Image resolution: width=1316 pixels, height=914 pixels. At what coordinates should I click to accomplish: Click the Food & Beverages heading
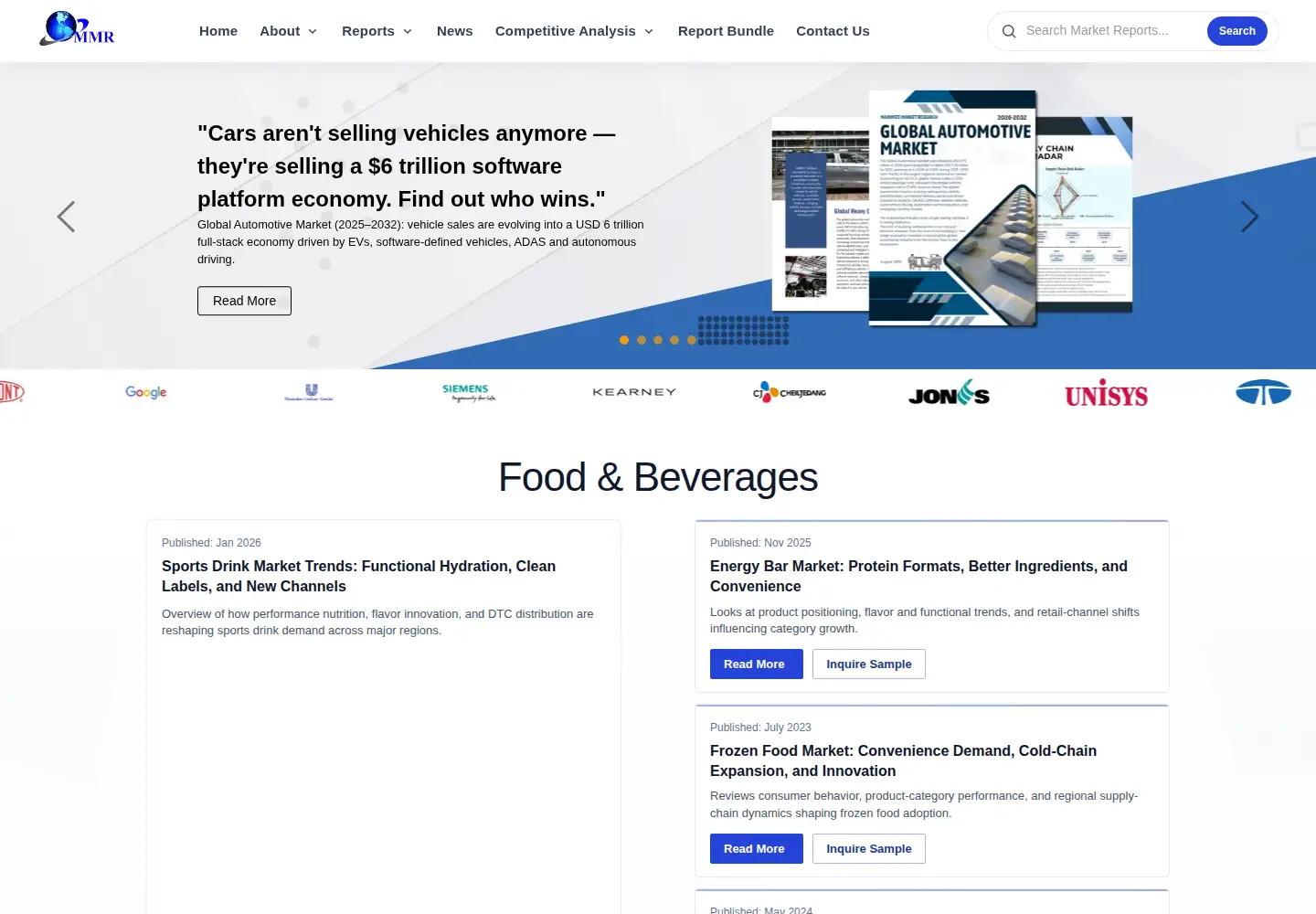[658, 477]
